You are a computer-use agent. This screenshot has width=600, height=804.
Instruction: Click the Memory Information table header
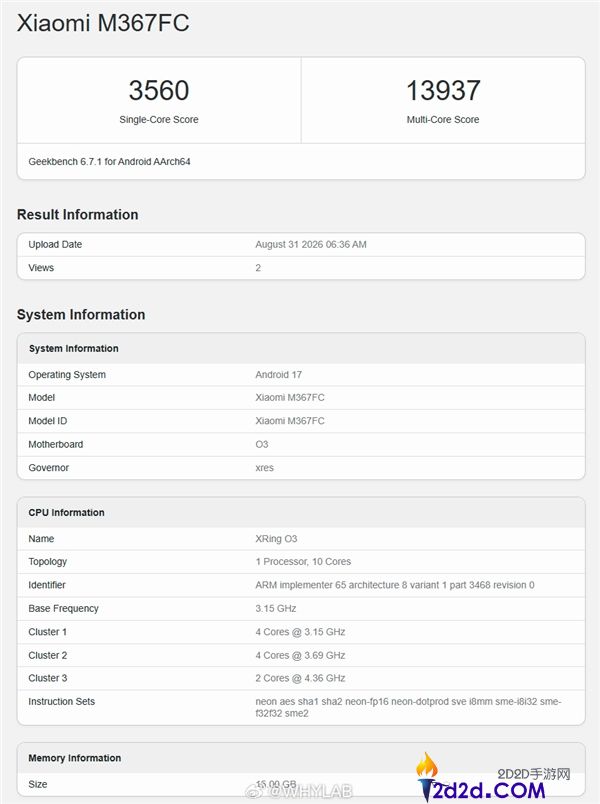75,758
